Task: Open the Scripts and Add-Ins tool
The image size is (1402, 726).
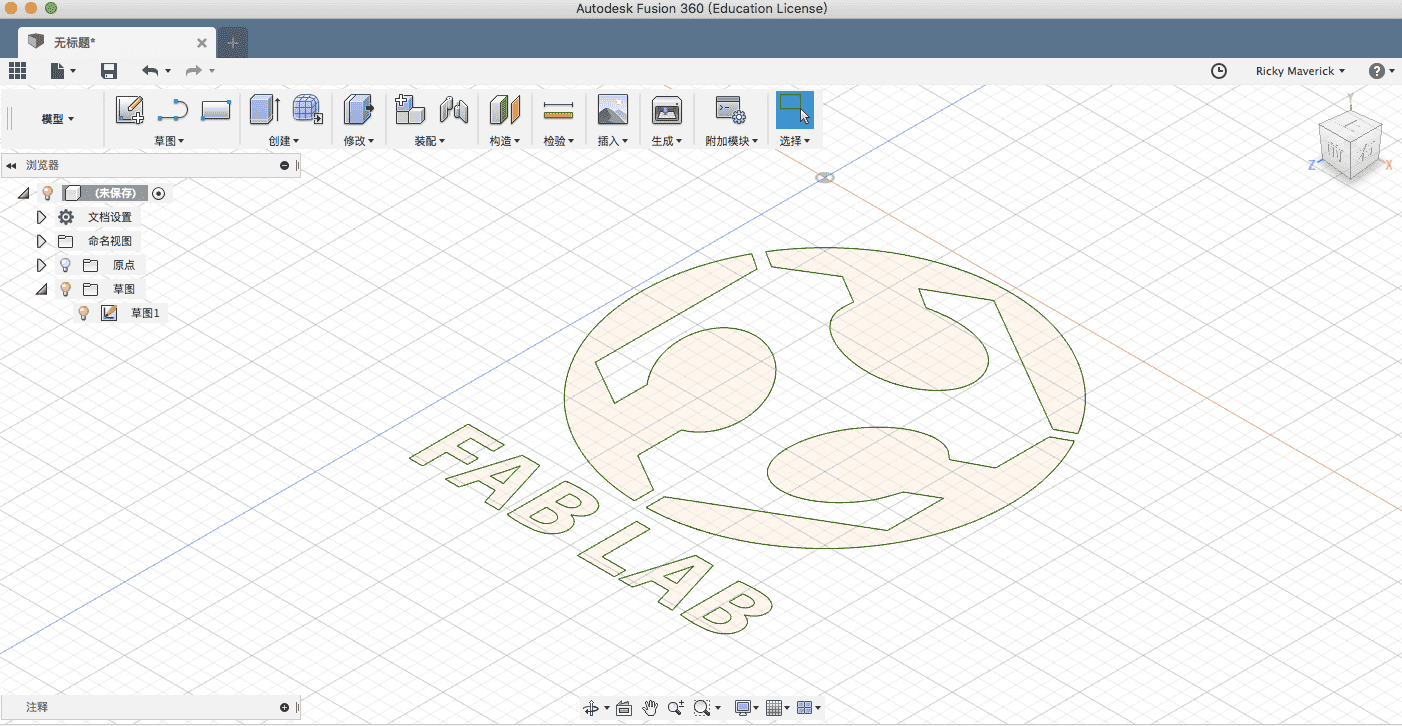Action: [x=731, y=110]
